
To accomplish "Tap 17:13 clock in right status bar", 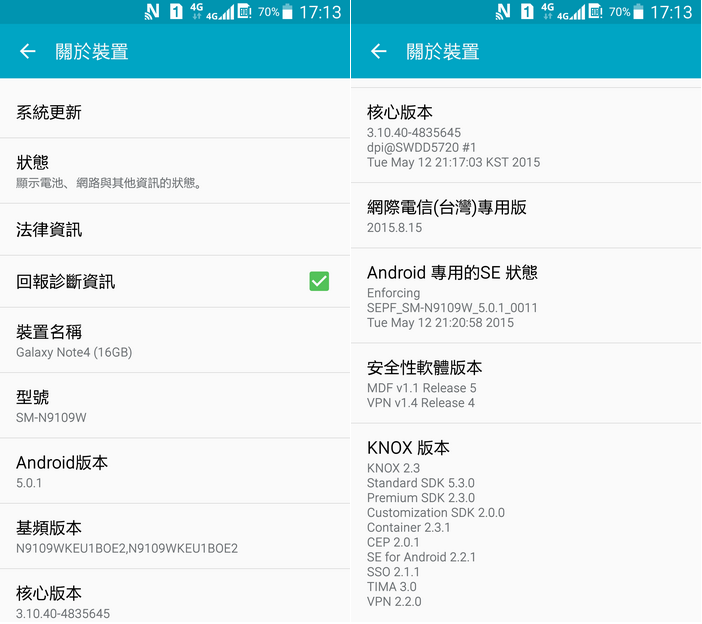I will [x=671, y=12].
